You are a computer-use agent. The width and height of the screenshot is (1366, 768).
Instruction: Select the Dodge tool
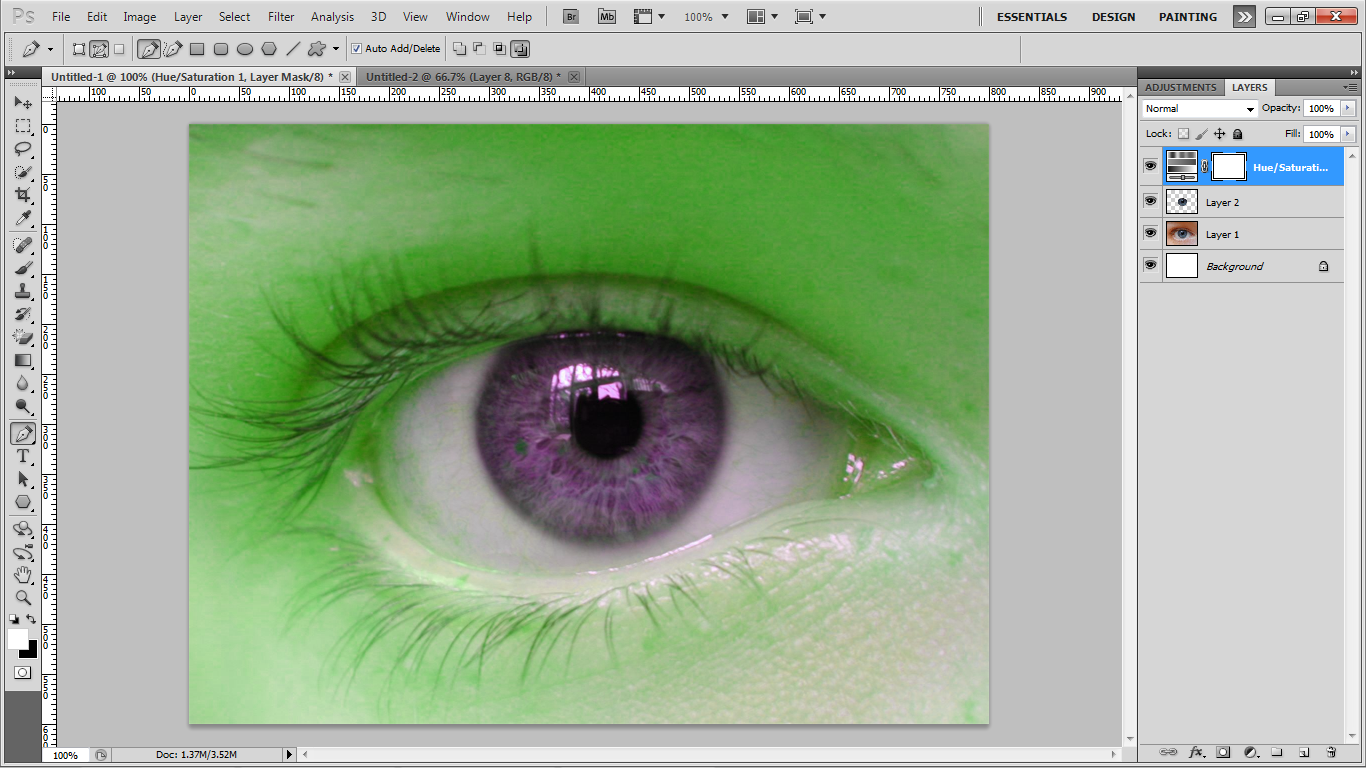point(23,406)
